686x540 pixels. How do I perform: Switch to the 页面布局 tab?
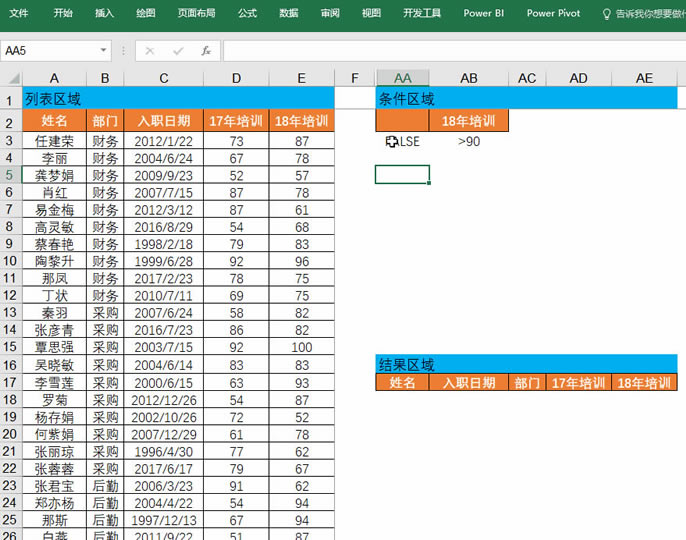(x=196, y=13)
